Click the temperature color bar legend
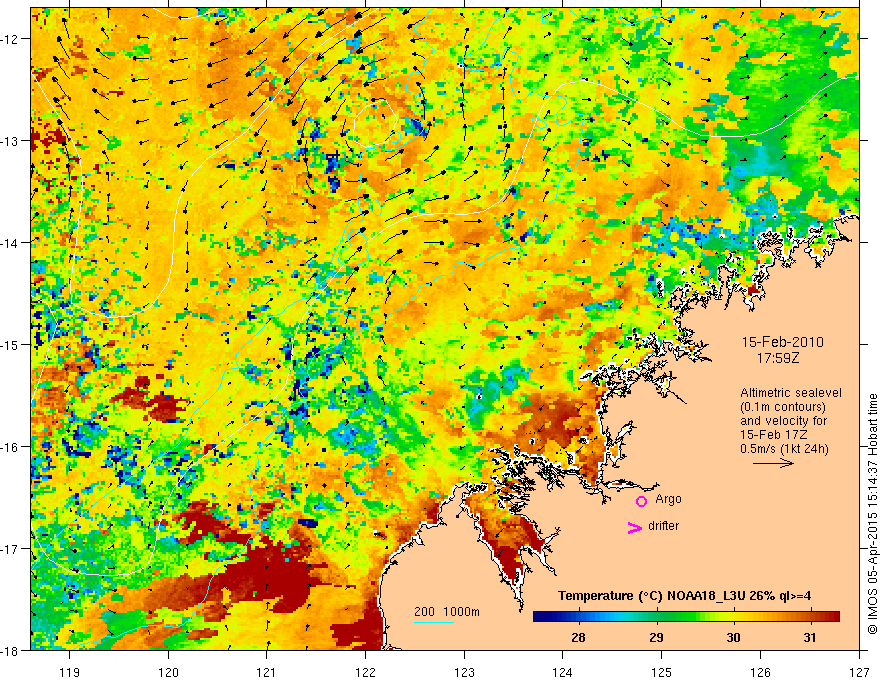Screen dimensions: 880x680 tap(686, 617)
